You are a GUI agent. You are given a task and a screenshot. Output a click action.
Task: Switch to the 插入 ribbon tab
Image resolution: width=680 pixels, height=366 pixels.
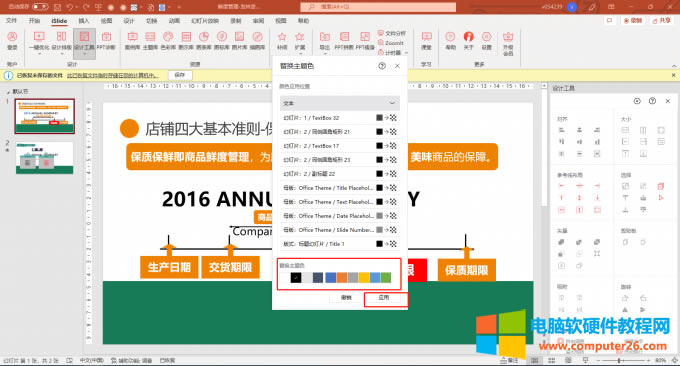84,21
